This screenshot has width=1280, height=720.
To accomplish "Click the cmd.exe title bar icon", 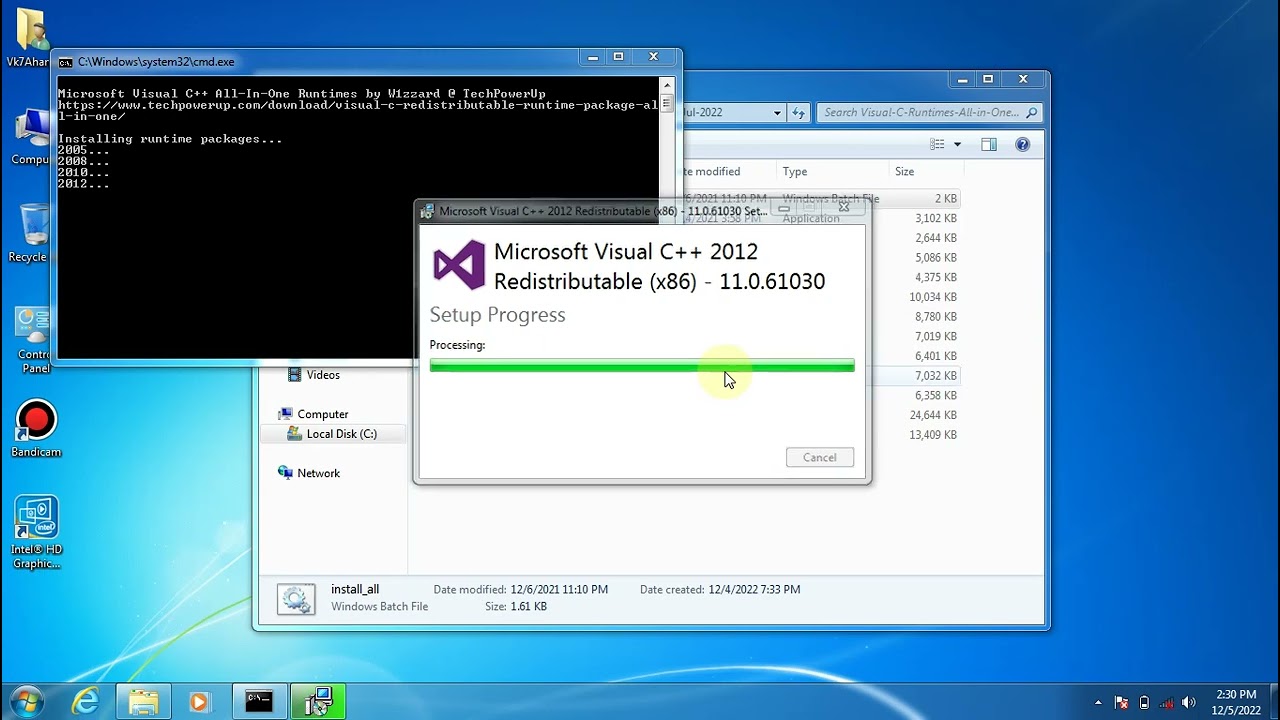I will coord(66,61).
